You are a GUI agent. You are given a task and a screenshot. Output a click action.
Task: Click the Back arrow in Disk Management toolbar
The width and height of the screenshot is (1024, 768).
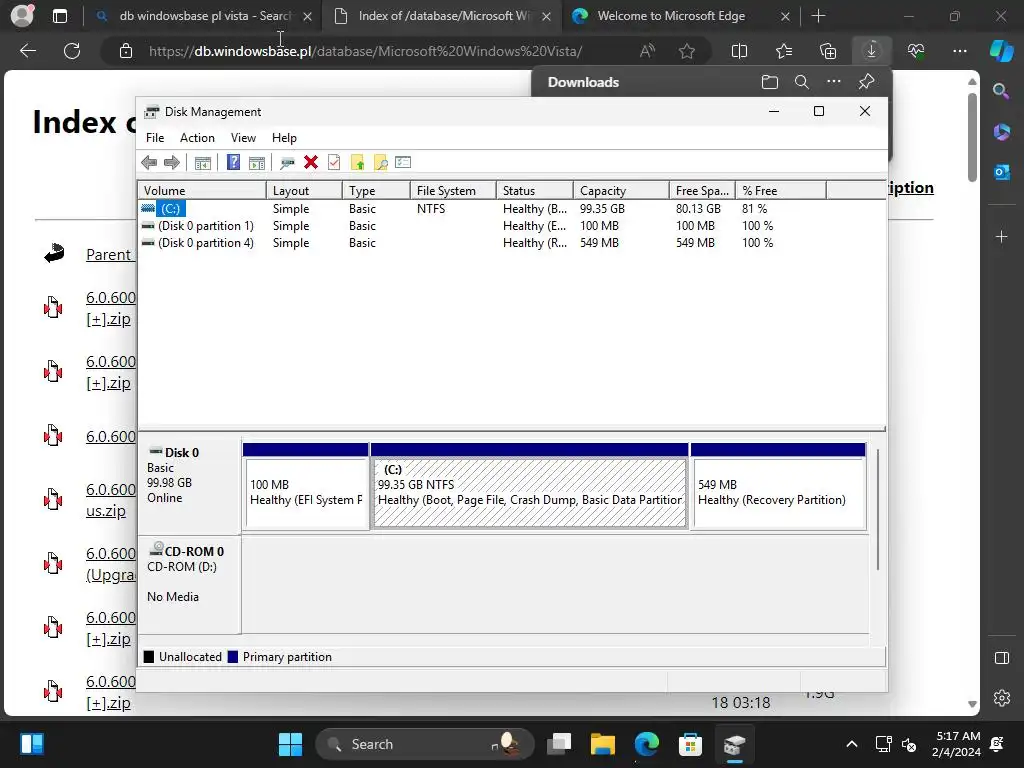click(149, 163)
